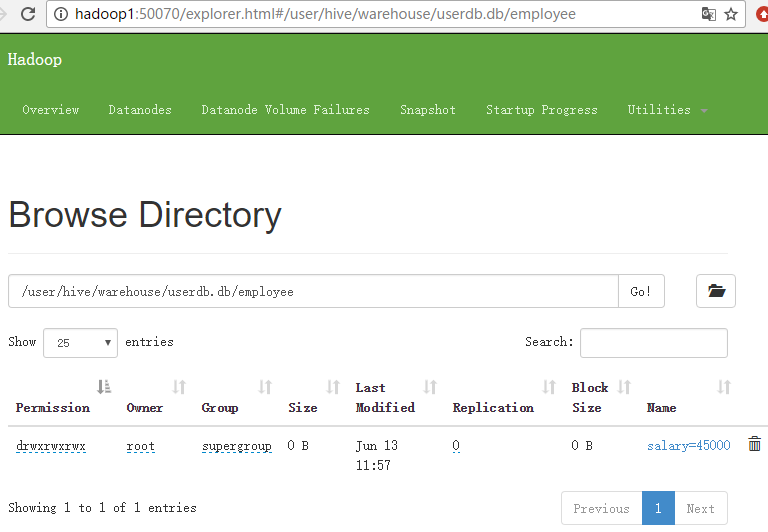Select page 1 in pagination
Viewport: 768px width, 532px height.
coord(658,508)
